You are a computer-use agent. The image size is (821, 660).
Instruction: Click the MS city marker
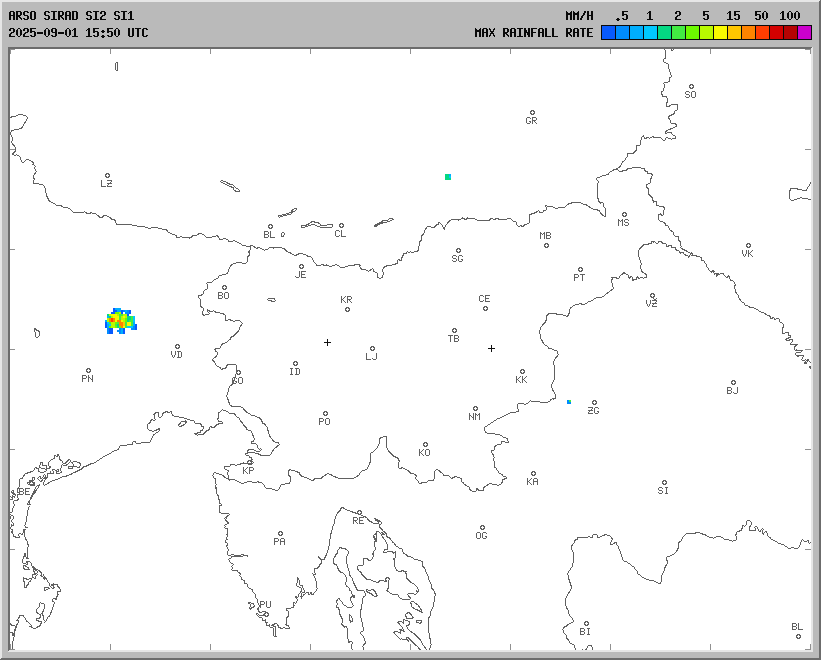coord(624,215)
